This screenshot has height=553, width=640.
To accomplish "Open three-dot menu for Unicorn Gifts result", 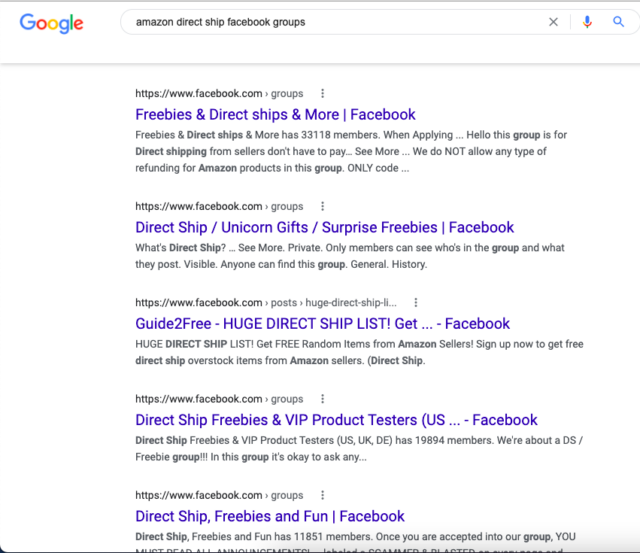I will [322, 207].
